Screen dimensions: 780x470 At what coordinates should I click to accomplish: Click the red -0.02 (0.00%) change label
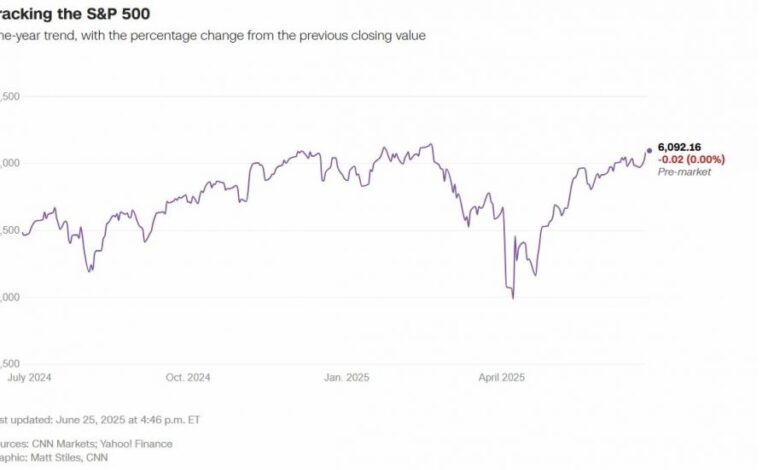pos(691,160)
